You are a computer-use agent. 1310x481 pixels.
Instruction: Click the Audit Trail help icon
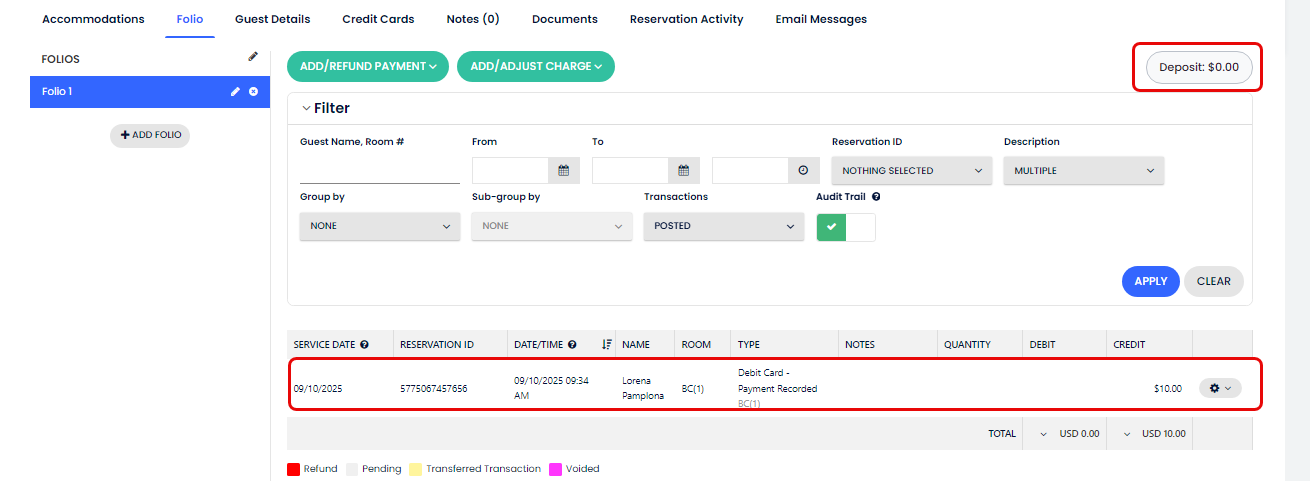point(875,197)
